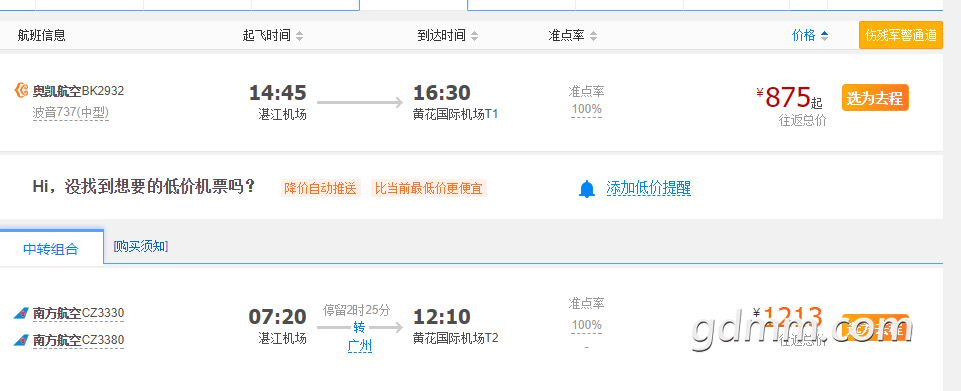Click the second China Southern CZ3380 logo

[21, 340]
